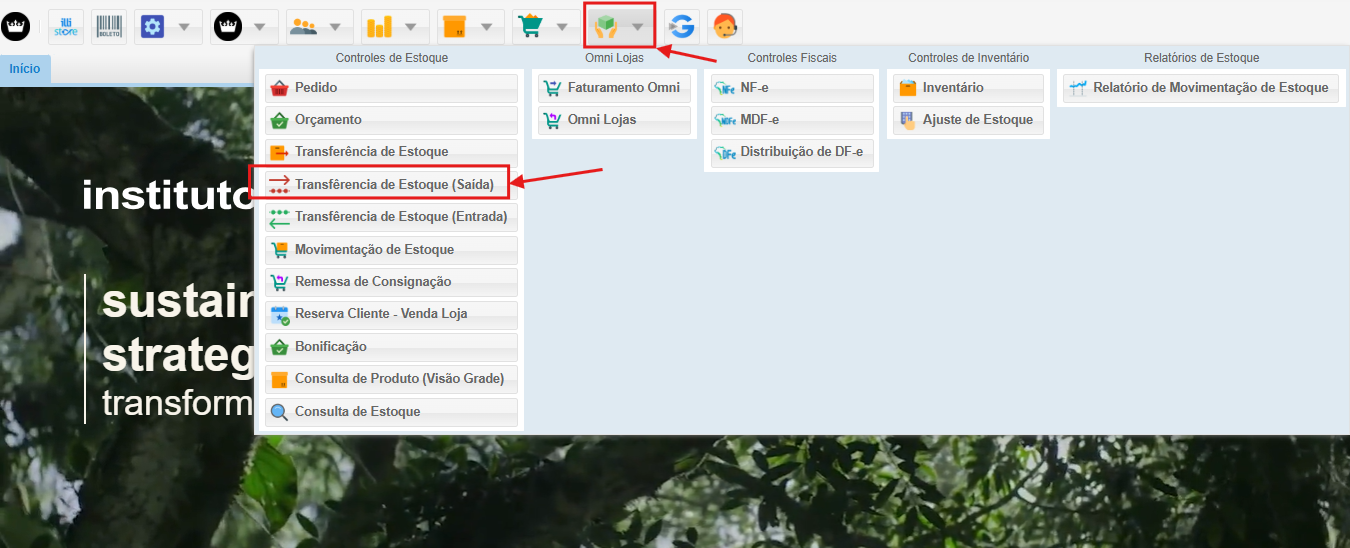1350x548 pixels.
Task: Open the hands-holding-box stock menu icon
Action: click(x=606, y=26)
